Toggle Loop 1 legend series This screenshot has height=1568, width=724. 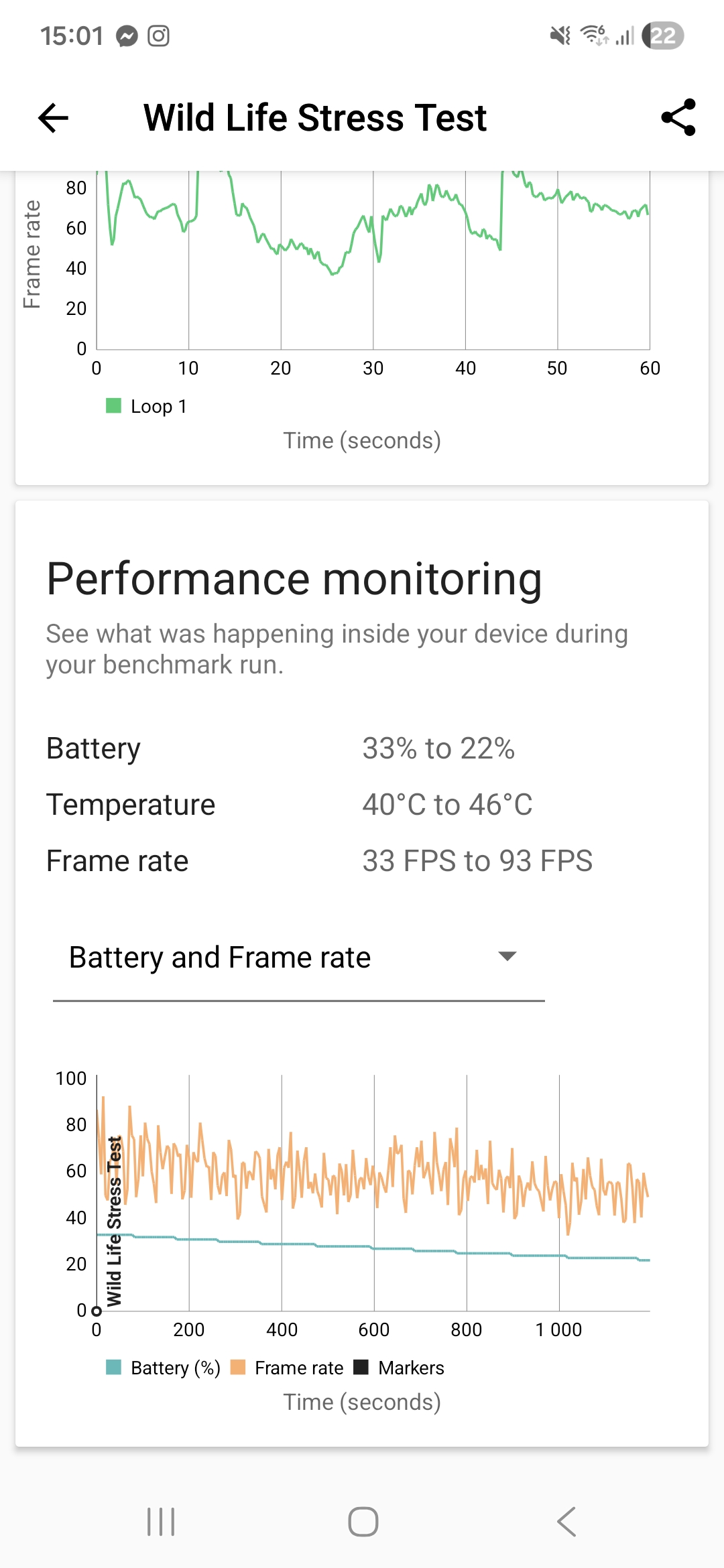point(147,406)
